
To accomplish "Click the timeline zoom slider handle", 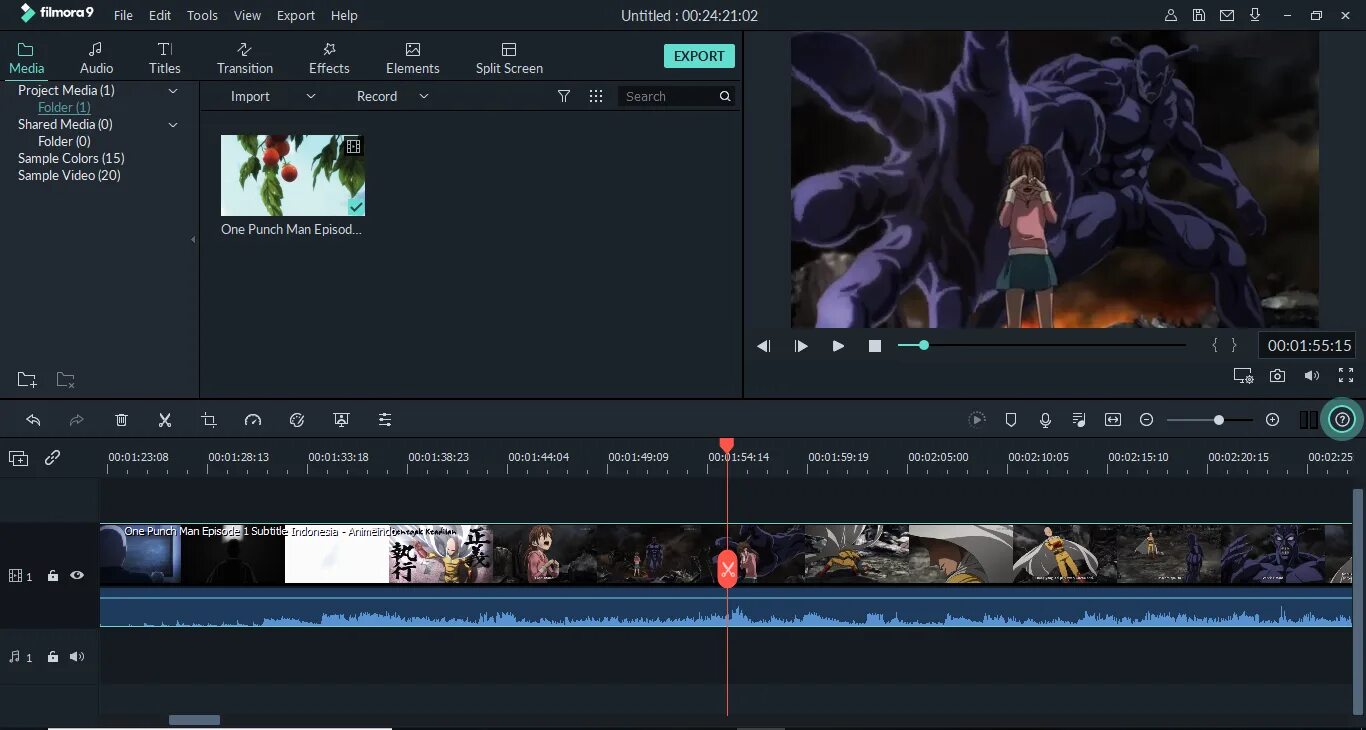I will pos(1219,420).
